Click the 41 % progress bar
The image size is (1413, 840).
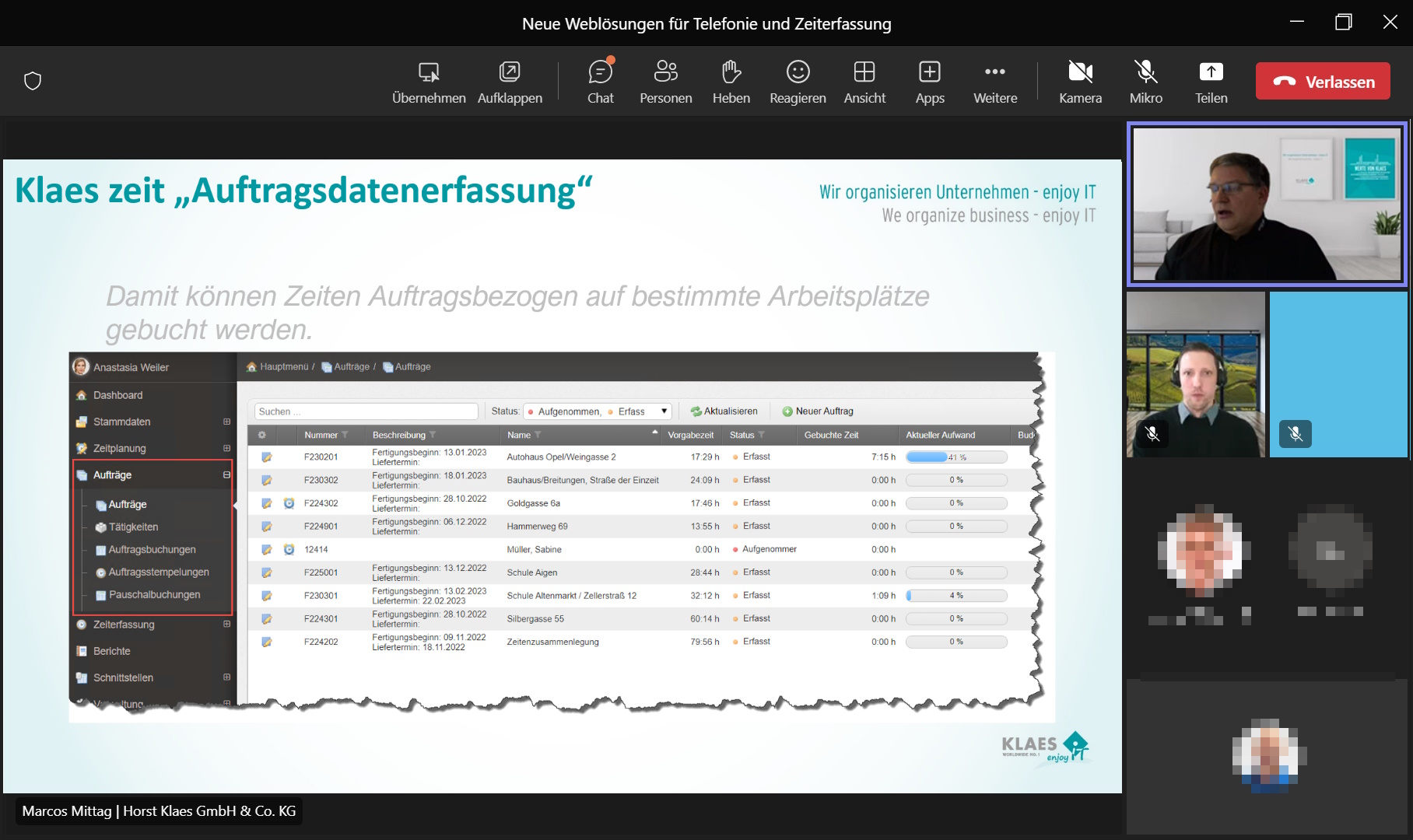956,457
